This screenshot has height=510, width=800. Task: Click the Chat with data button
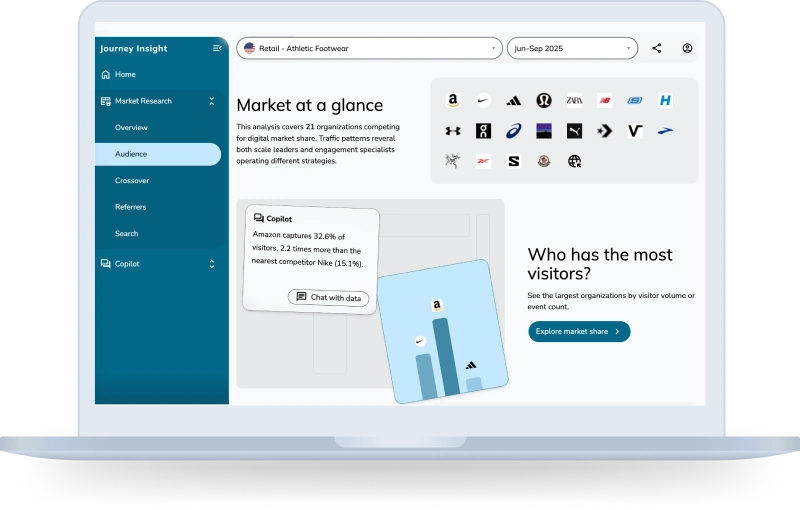(x=329, y=297)
